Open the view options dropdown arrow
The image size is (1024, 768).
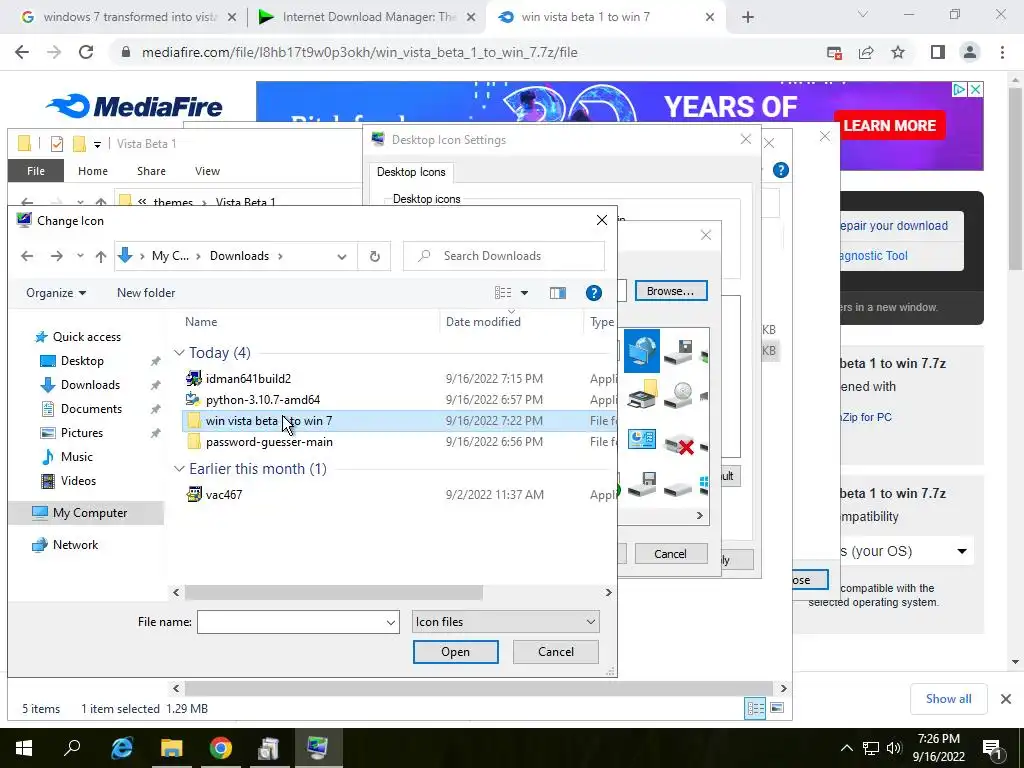pyautogui.click(x=524, y=293)
